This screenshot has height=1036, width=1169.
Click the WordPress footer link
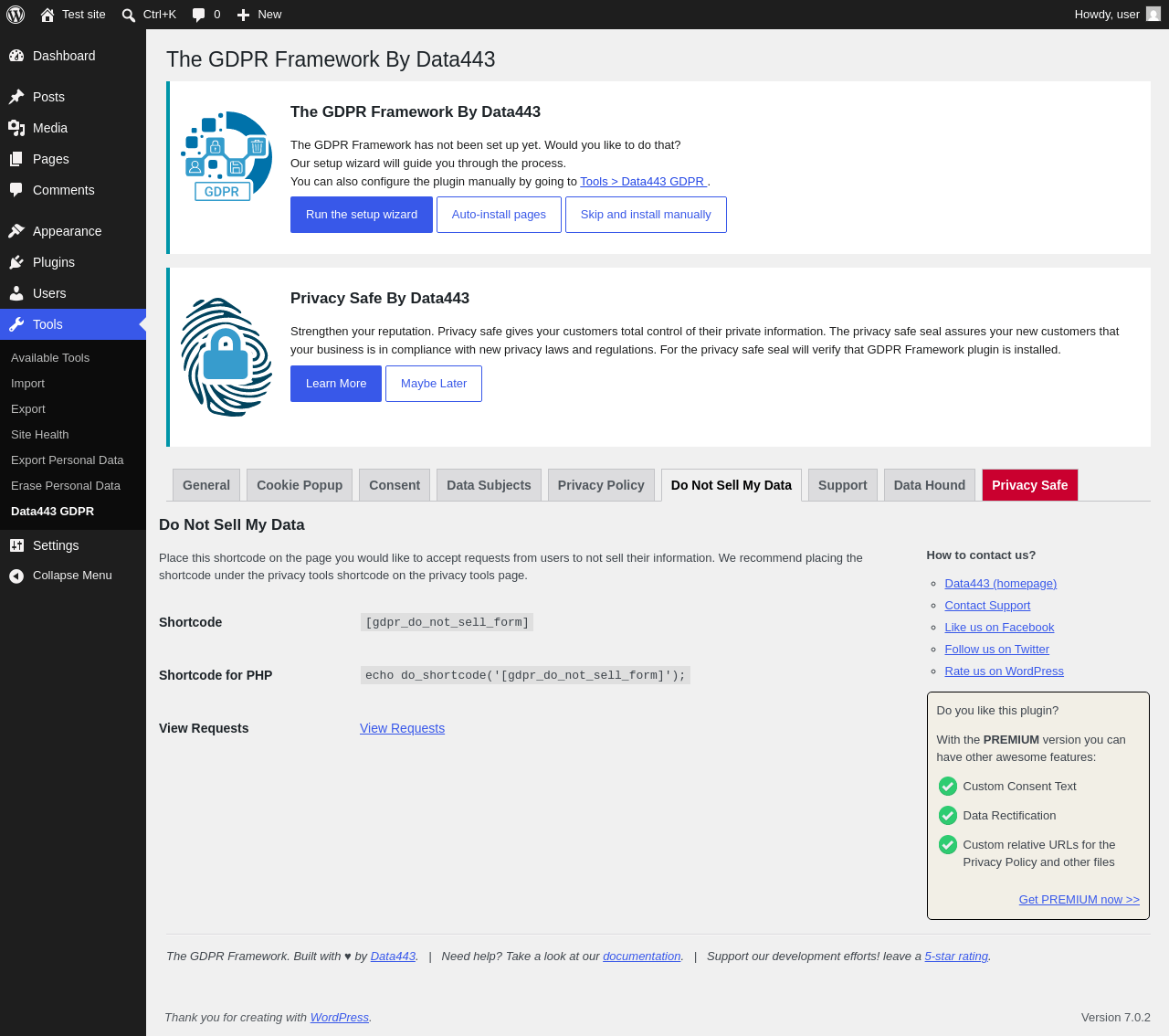pos(340,1018)
